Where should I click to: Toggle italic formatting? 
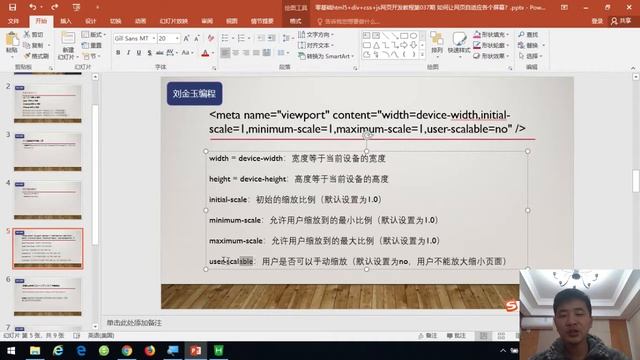128,53
